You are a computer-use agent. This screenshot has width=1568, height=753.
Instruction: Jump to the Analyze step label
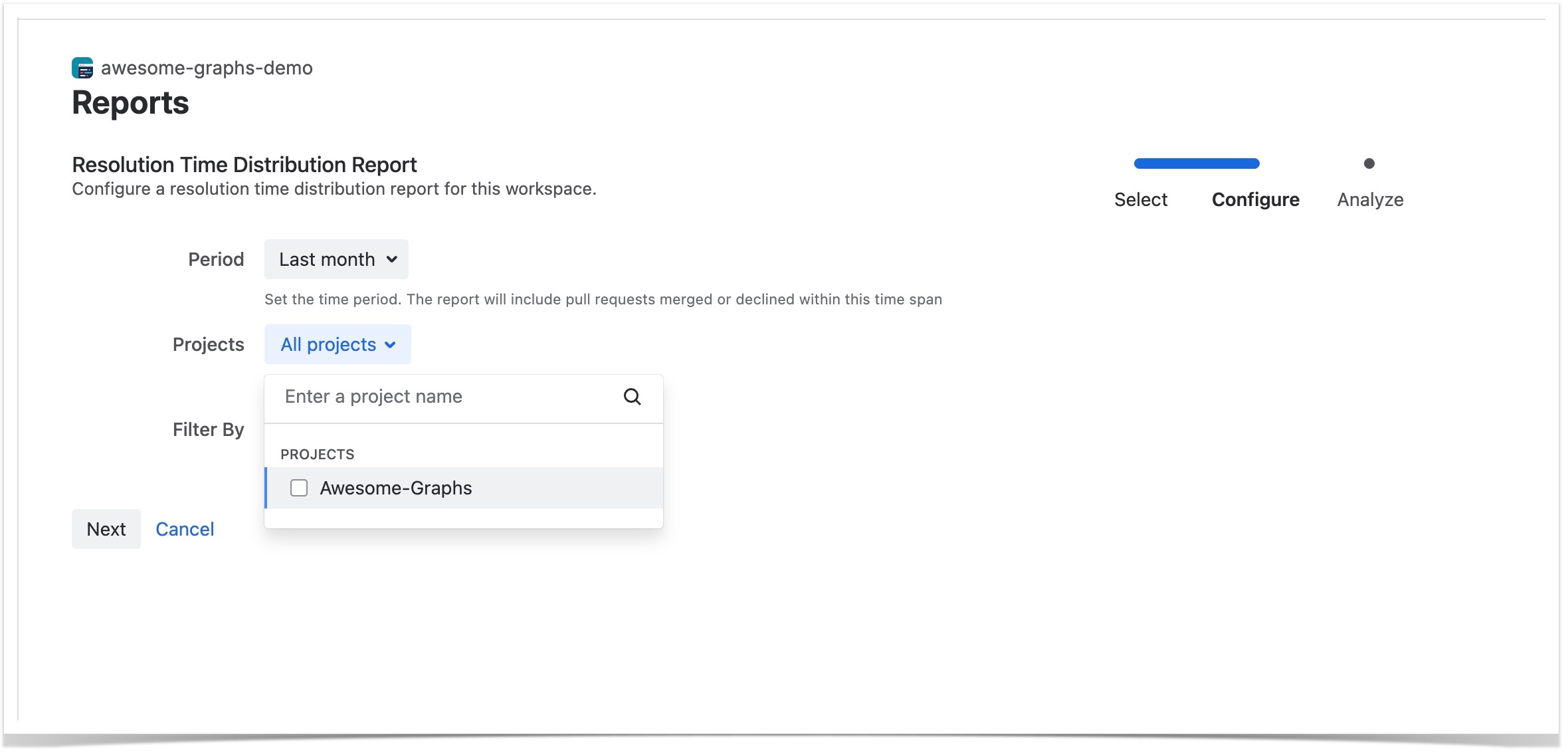[x=1370, y=199]
